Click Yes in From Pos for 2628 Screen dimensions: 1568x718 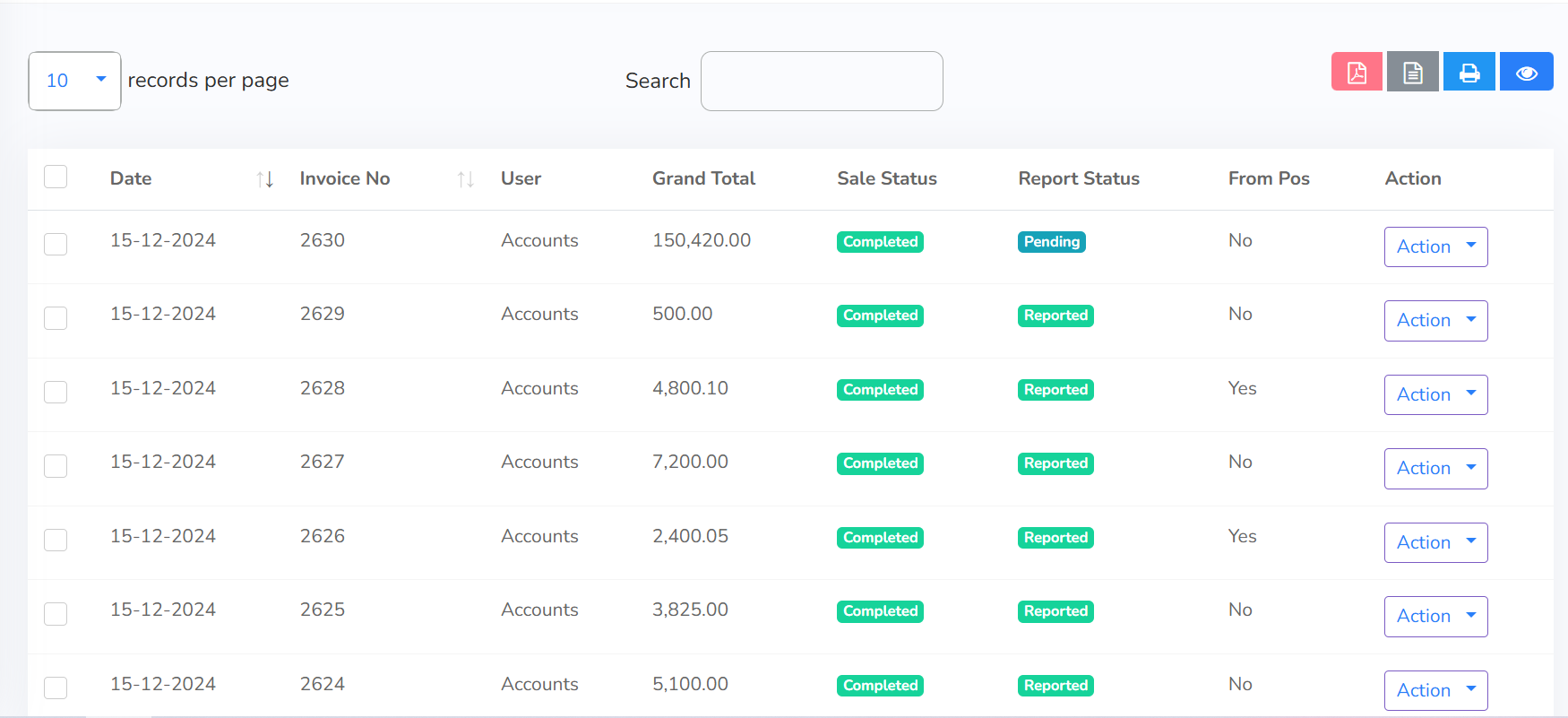point(1242,388)
